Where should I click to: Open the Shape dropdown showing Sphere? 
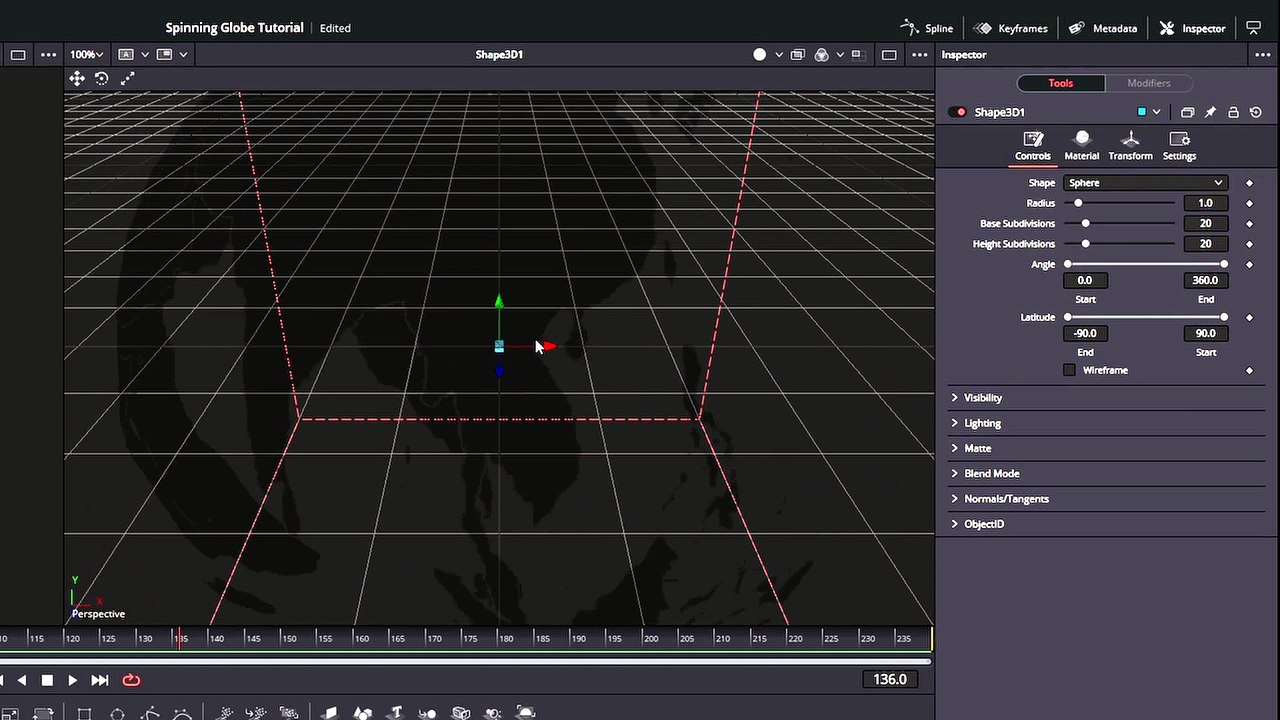coord(1145,183)
